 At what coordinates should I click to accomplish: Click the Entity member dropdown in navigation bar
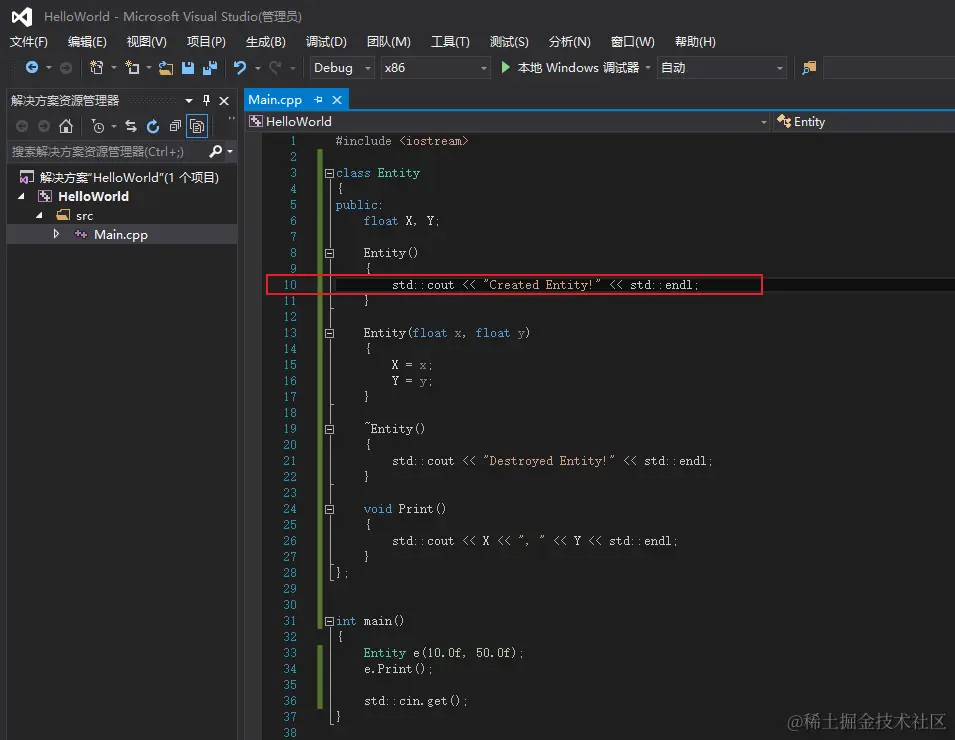(x=864, y=121)
